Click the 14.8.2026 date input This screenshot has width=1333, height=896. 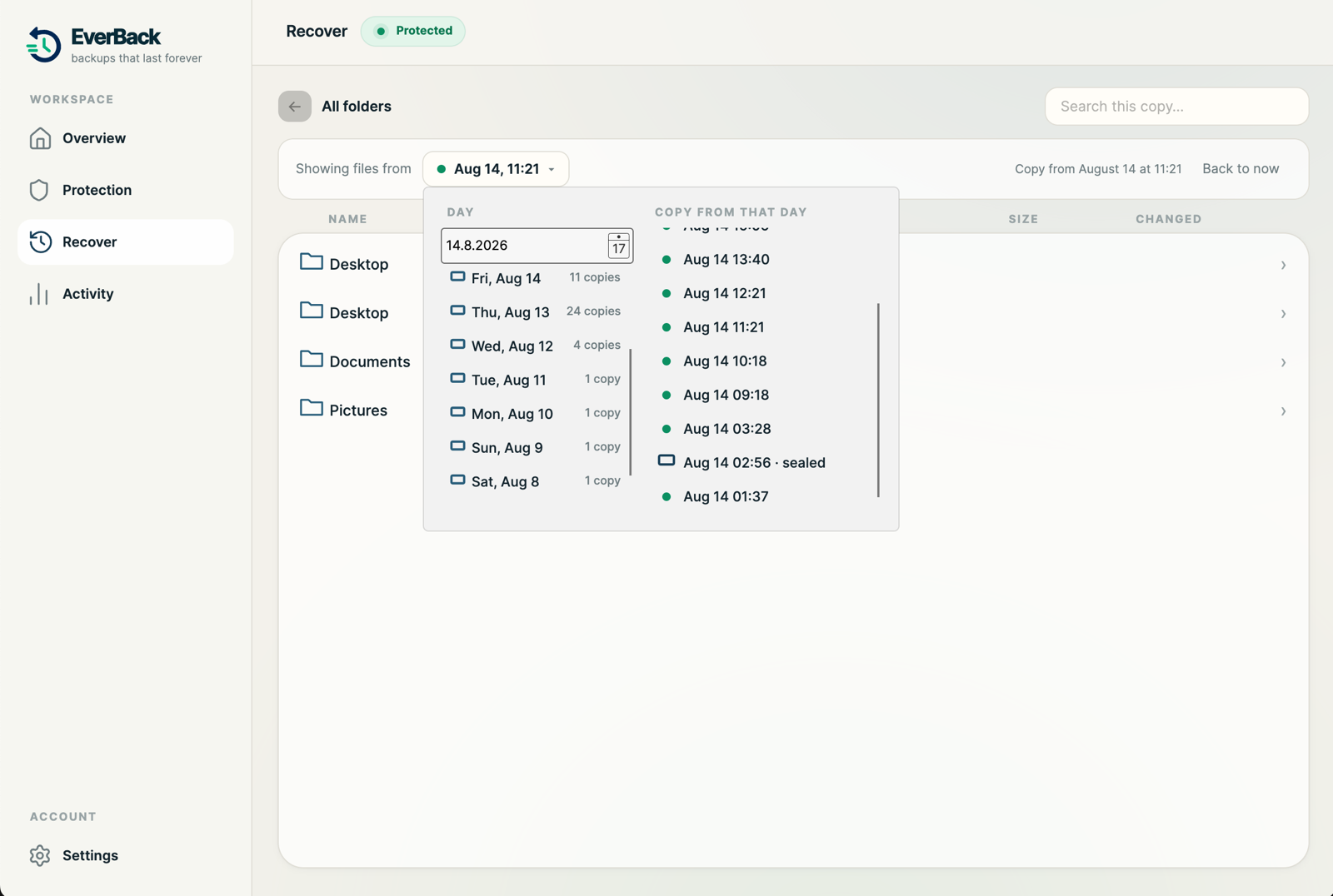pyautogui.click(x=537, y=246)
